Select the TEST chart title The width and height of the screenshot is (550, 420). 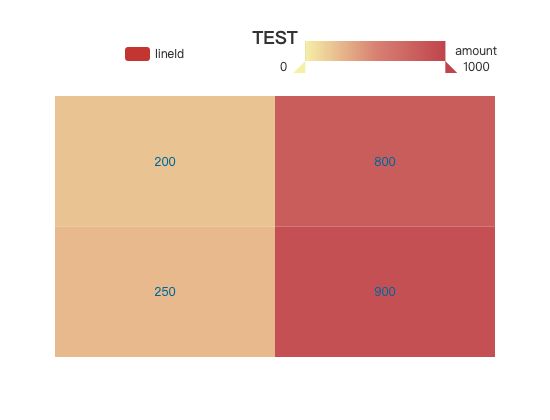pyautogui.click(x=275, y=38)
